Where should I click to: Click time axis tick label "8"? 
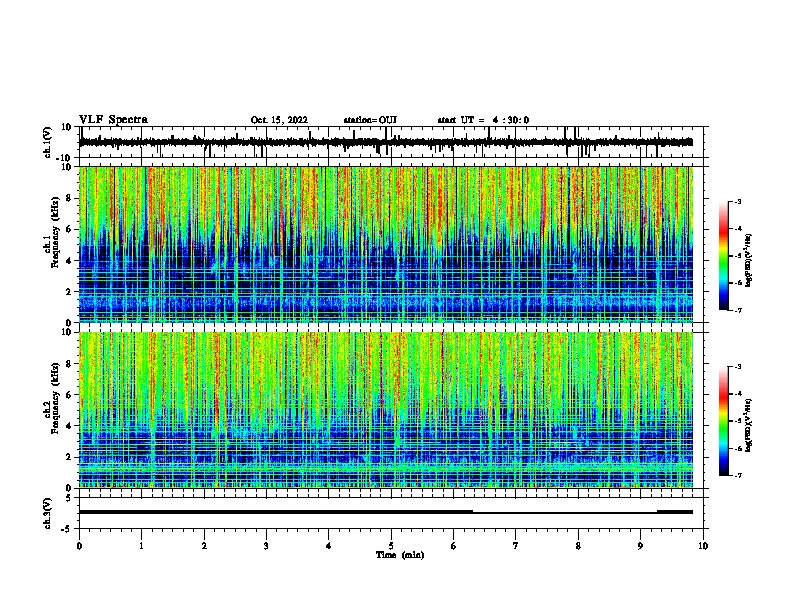coord(578,546)
